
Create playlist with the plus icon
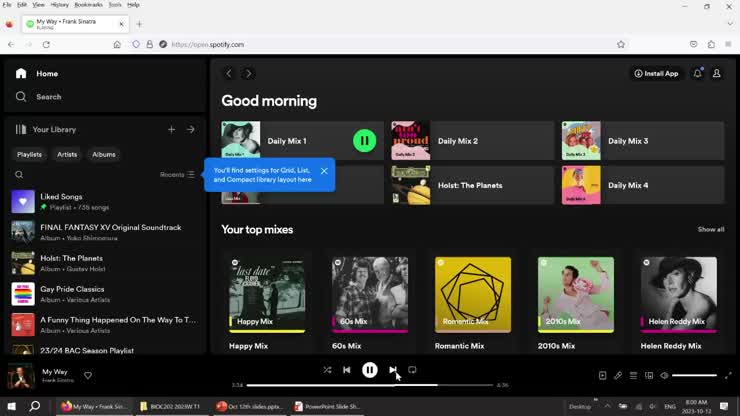tap(171, 129)
